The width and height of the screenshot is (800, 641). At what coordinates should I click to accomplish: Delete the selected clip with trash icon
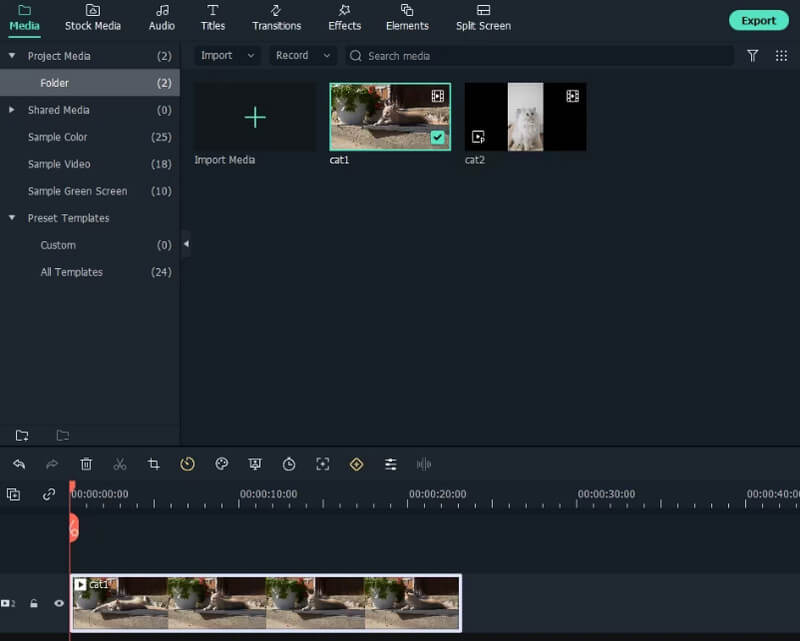click(86, 464)
